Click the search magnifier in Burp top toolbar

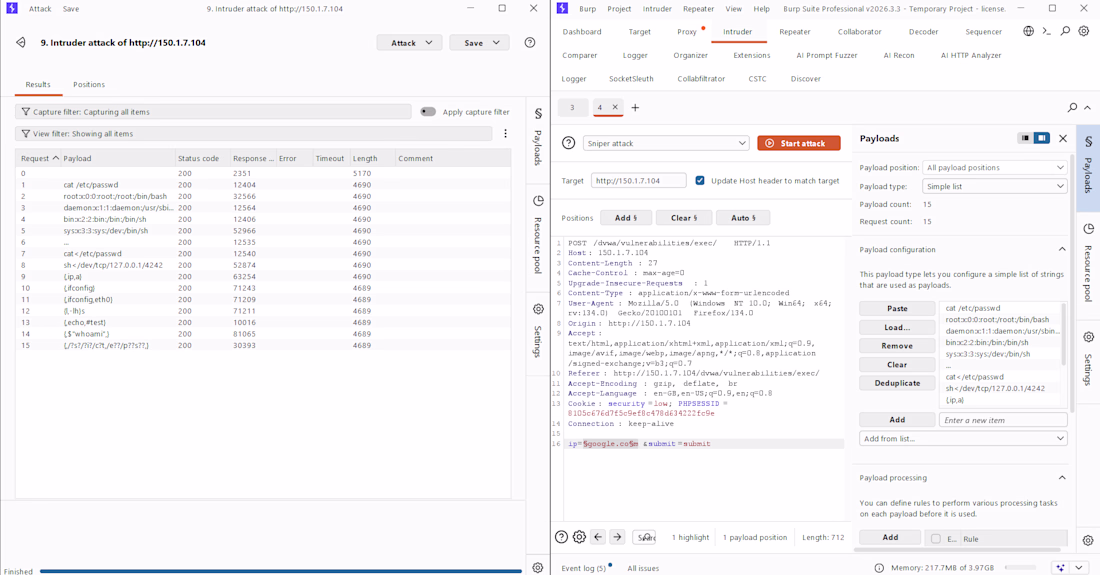pos(1065,31)
